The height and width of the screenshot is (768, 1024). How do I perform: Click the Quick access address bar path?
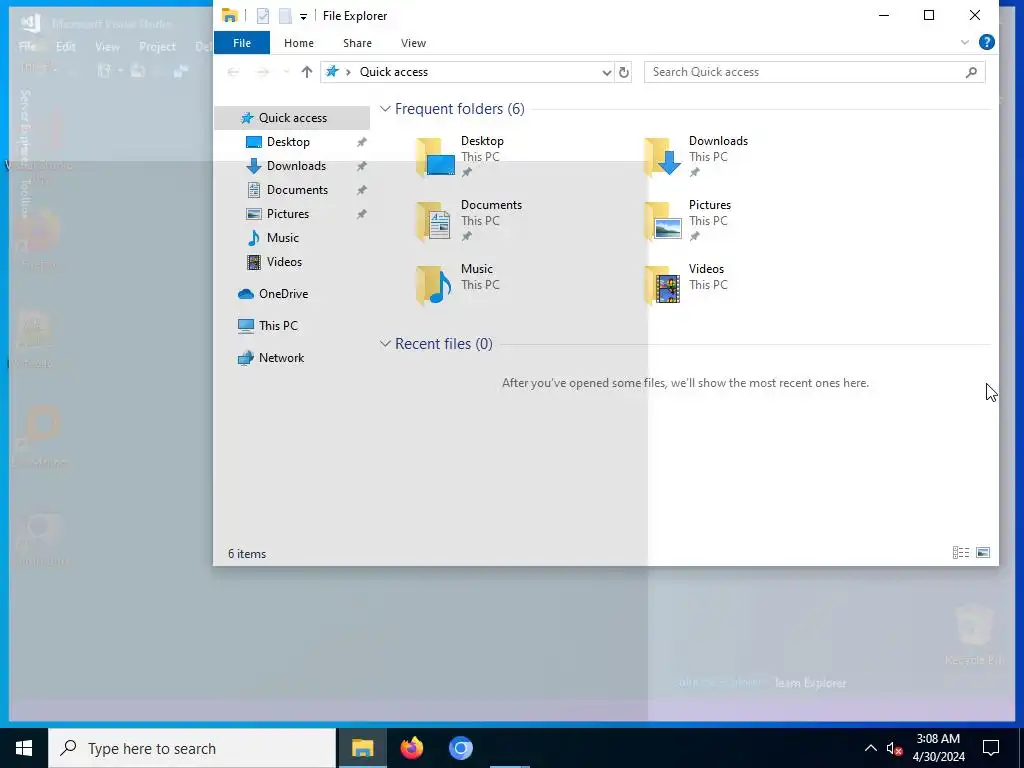tap(394, 72)
